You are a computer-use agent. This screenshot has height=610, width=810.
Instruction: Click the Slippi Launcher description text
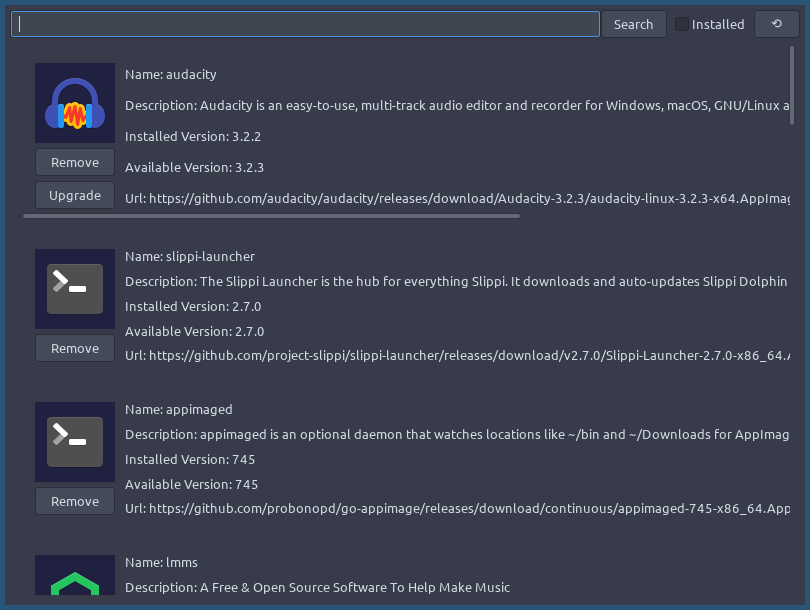click(456, 281)
